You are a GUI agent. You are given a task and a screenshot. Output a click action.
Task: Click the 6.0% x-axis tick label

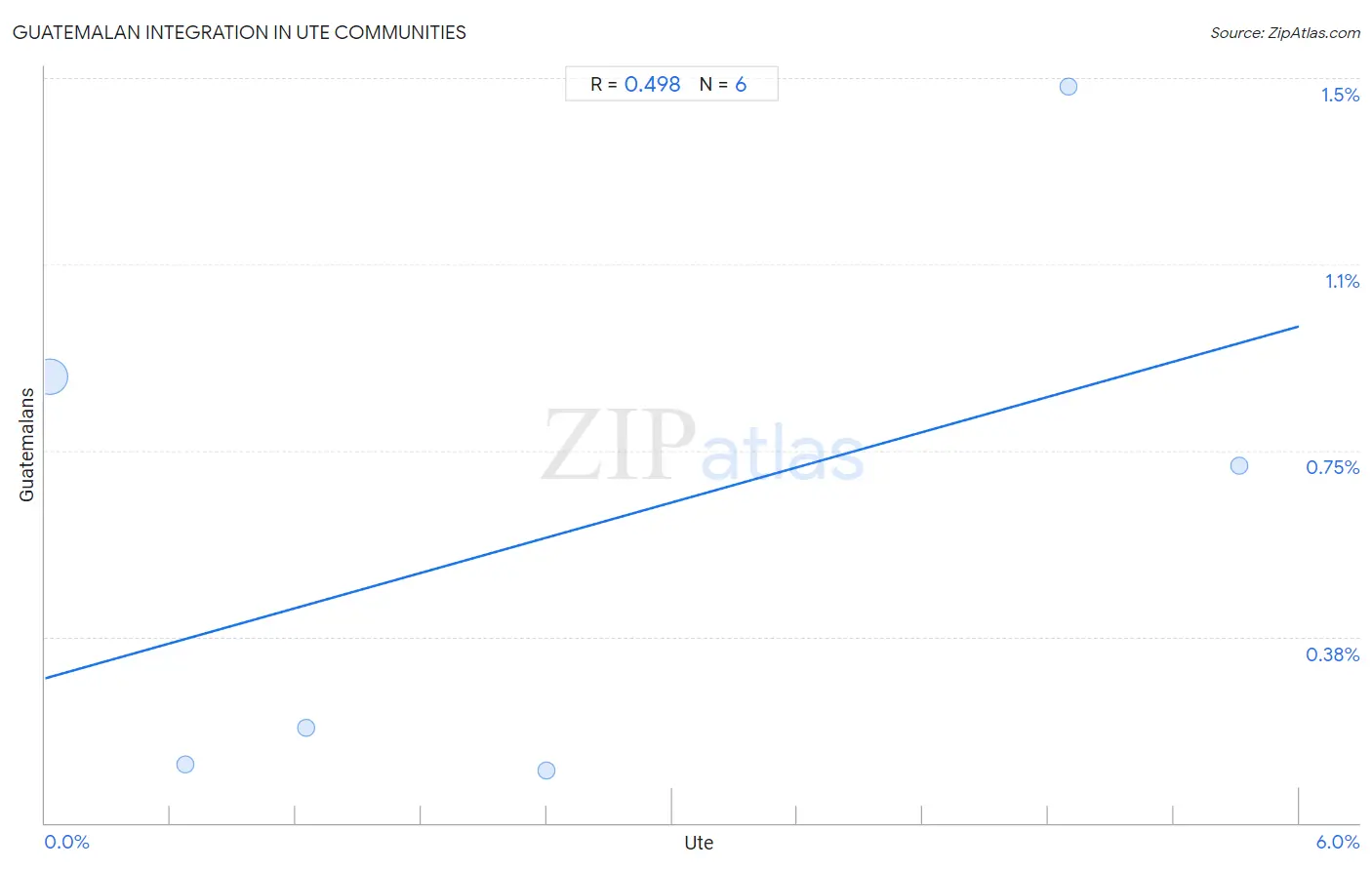[1338, 843]
